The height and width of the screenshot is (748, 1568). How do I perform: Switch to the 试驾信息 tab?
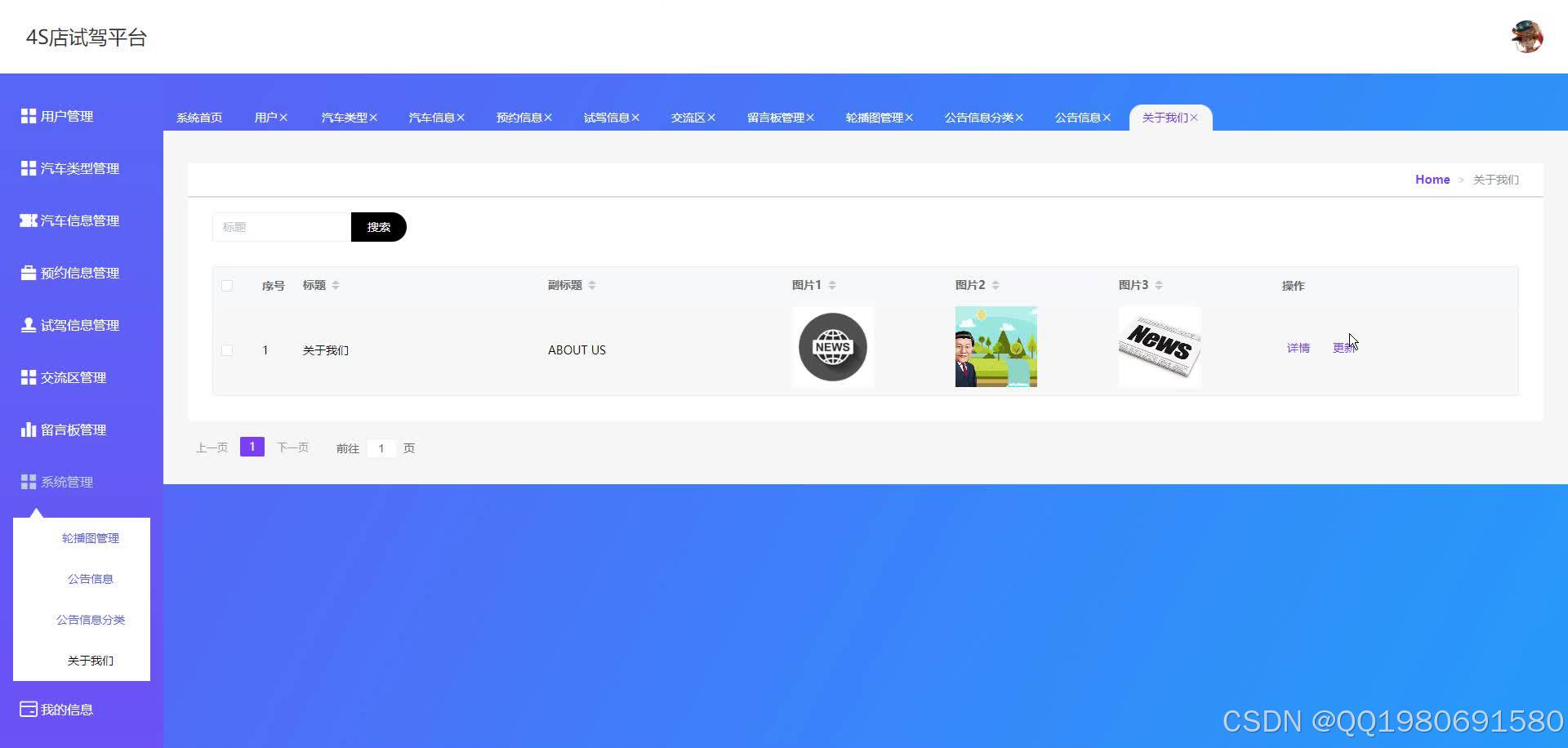coord(606,118)
